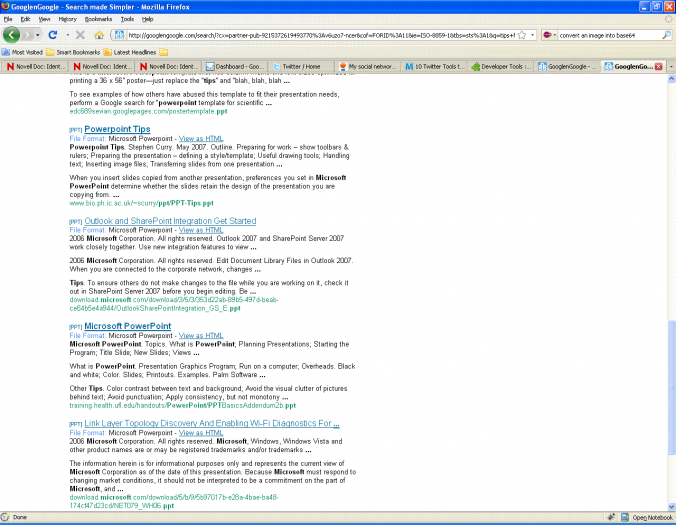
Task: Open the File menu
Action: (8, 19)
